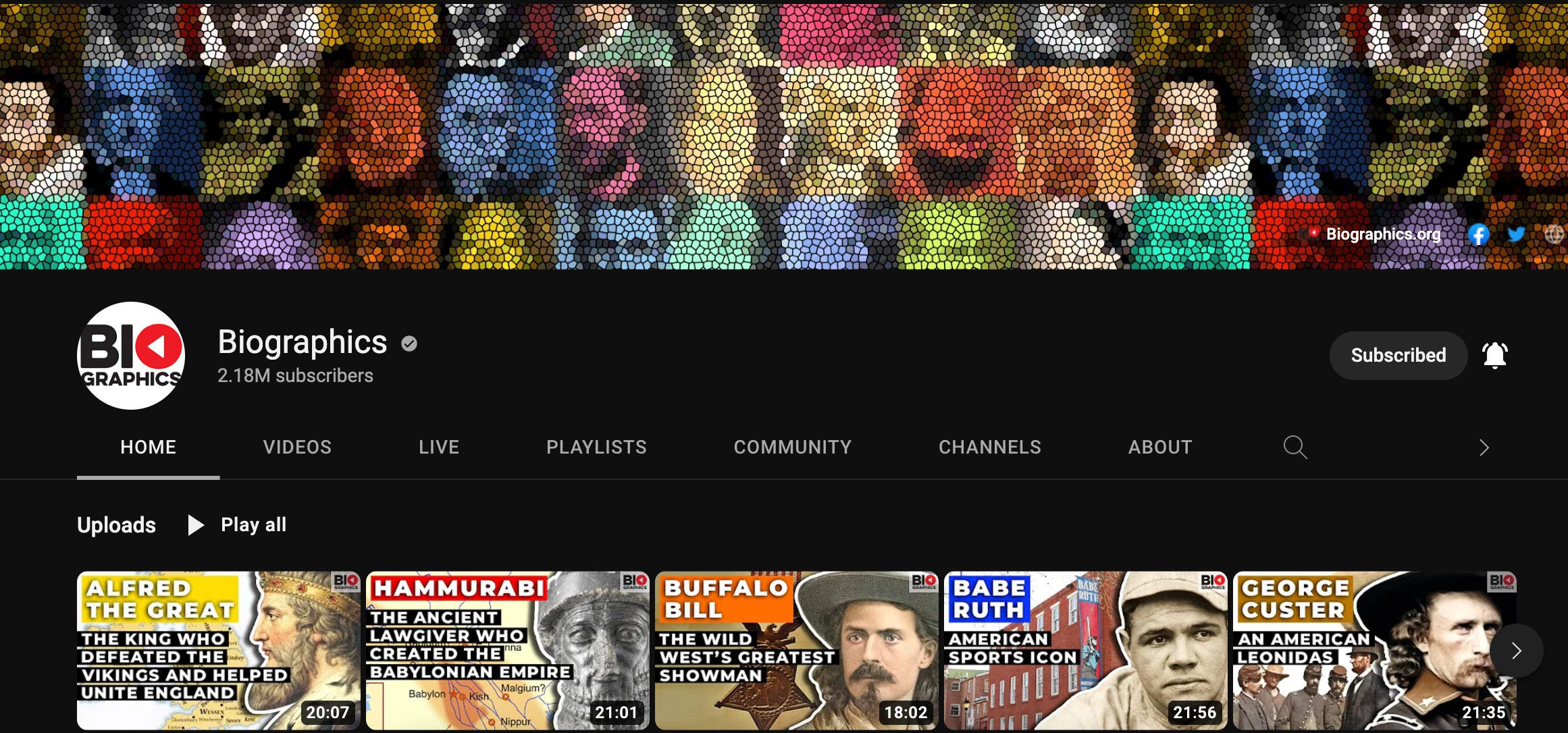
Task: Go to the PLAYLISTS tab
Action: click(596, 447)
